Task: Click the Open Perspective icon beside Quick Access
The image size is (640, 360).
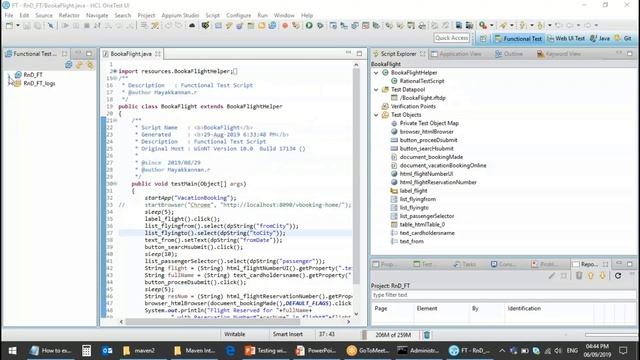Action: (483, 38)
